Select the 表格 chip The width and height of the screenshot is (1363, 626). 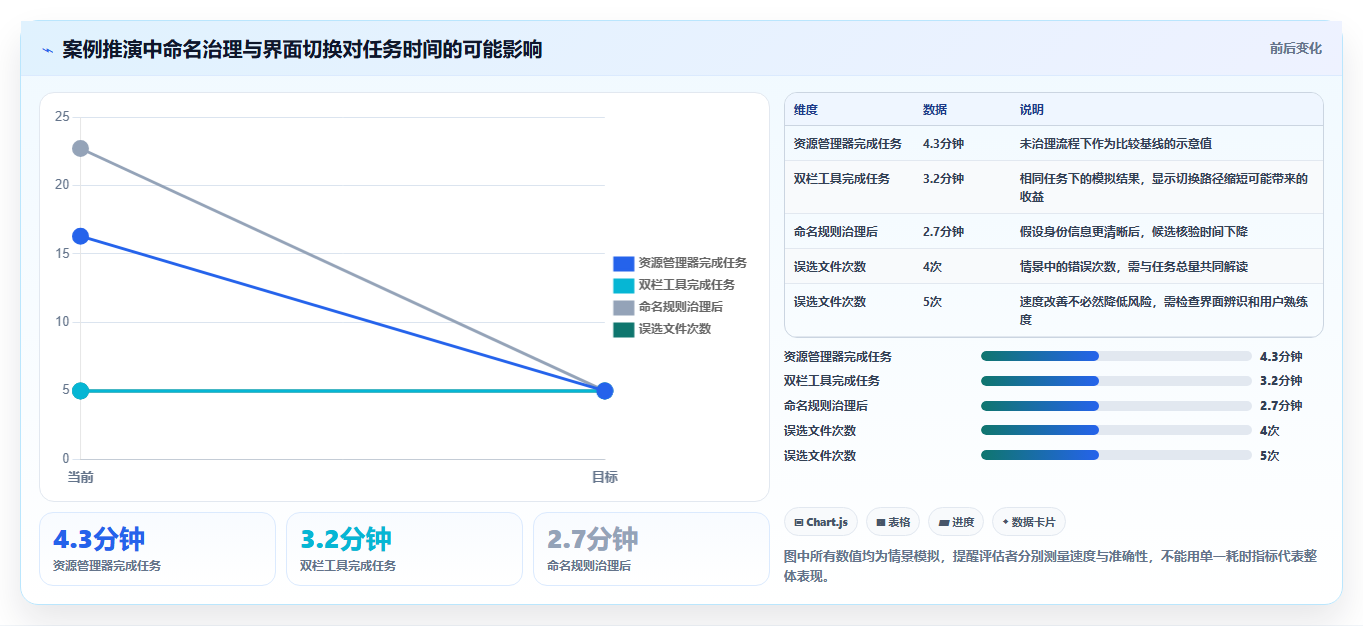[893, 522]
